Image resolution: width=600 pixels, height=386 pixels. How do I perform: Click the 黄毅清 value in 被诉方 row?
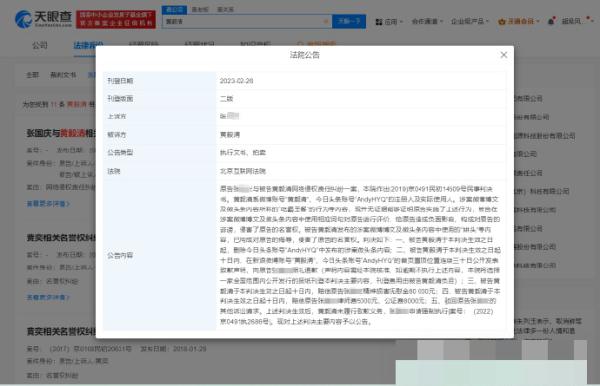230,135
